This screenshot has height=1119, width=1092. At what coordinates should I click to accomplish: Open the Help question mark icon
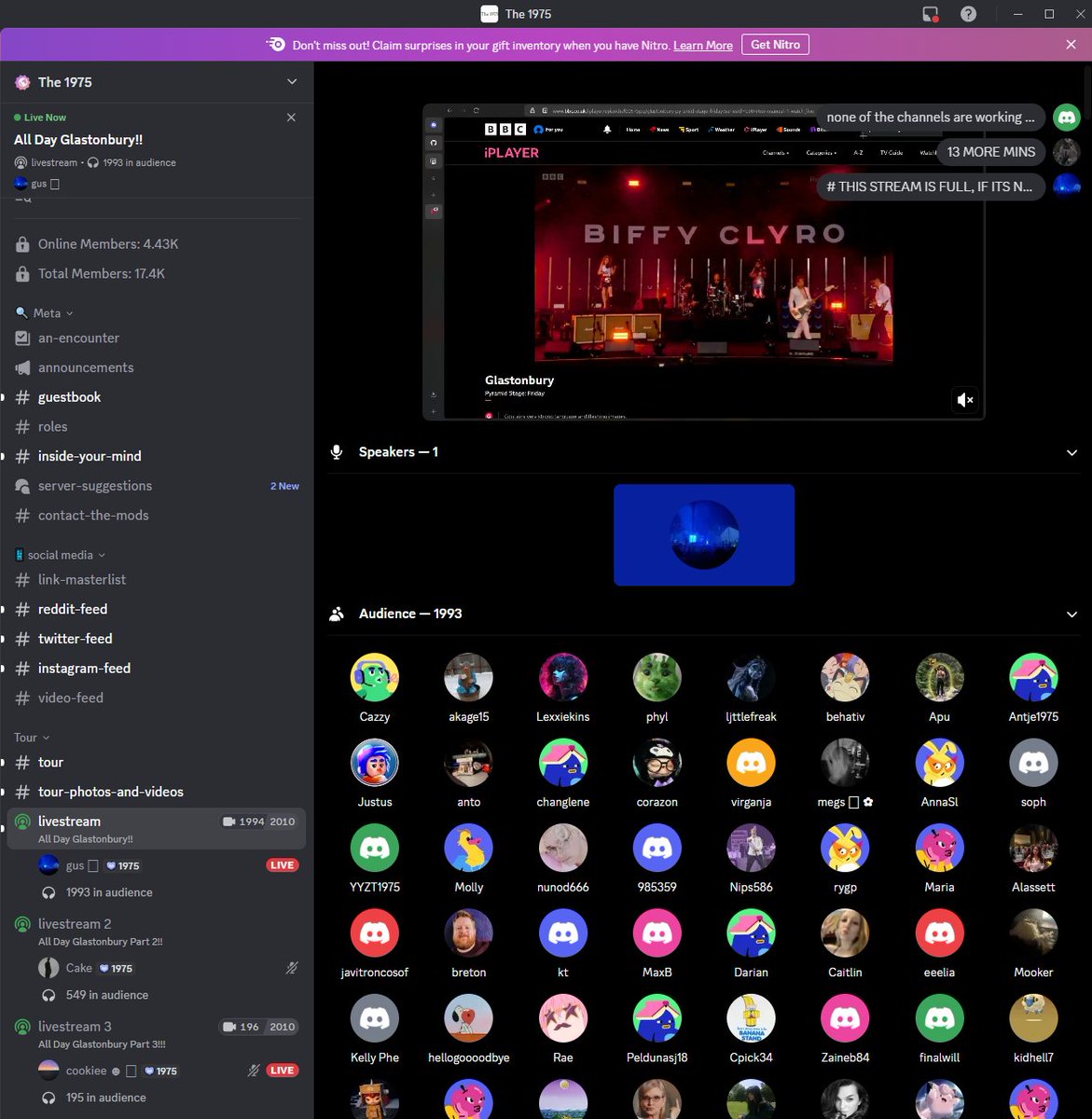969,14
